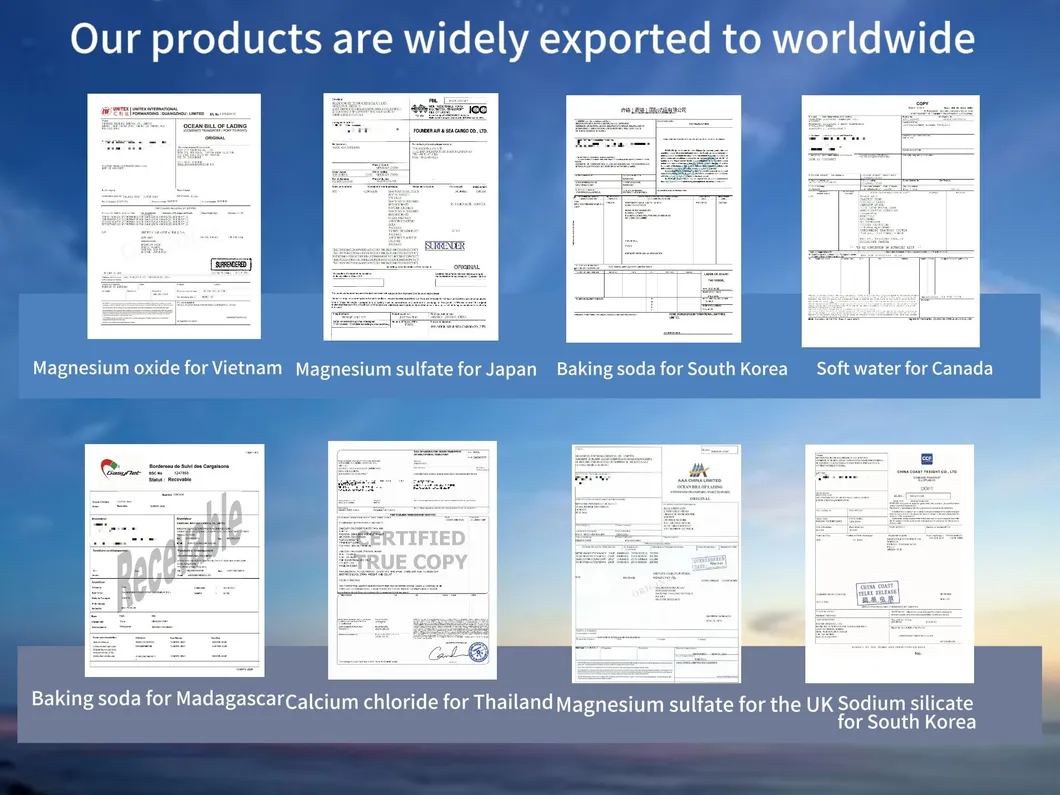Open the Magnesium sulfate for the UK document
1060x795 pixels.
656,564
